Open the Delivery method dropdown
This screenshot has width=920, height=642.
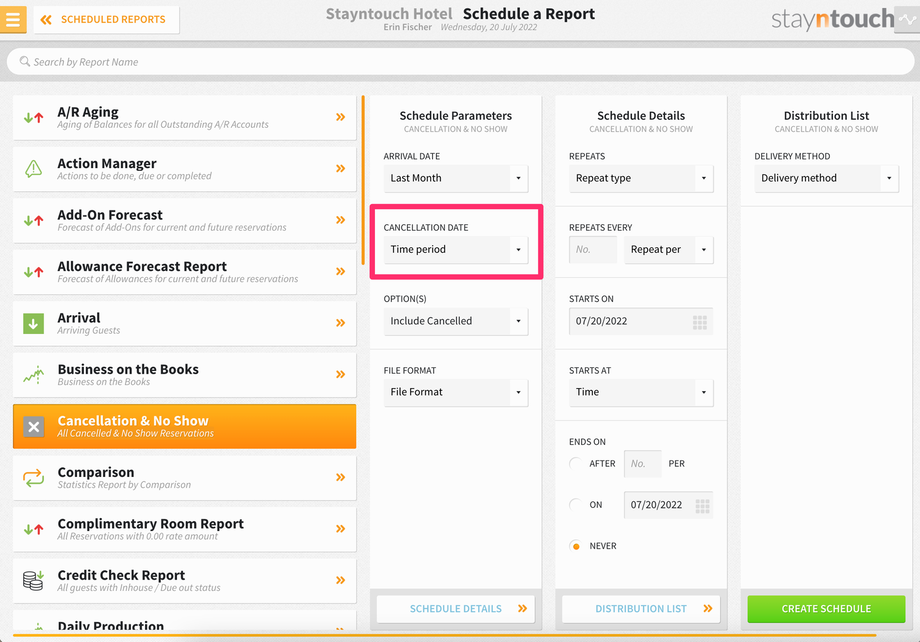click(827, 178)
